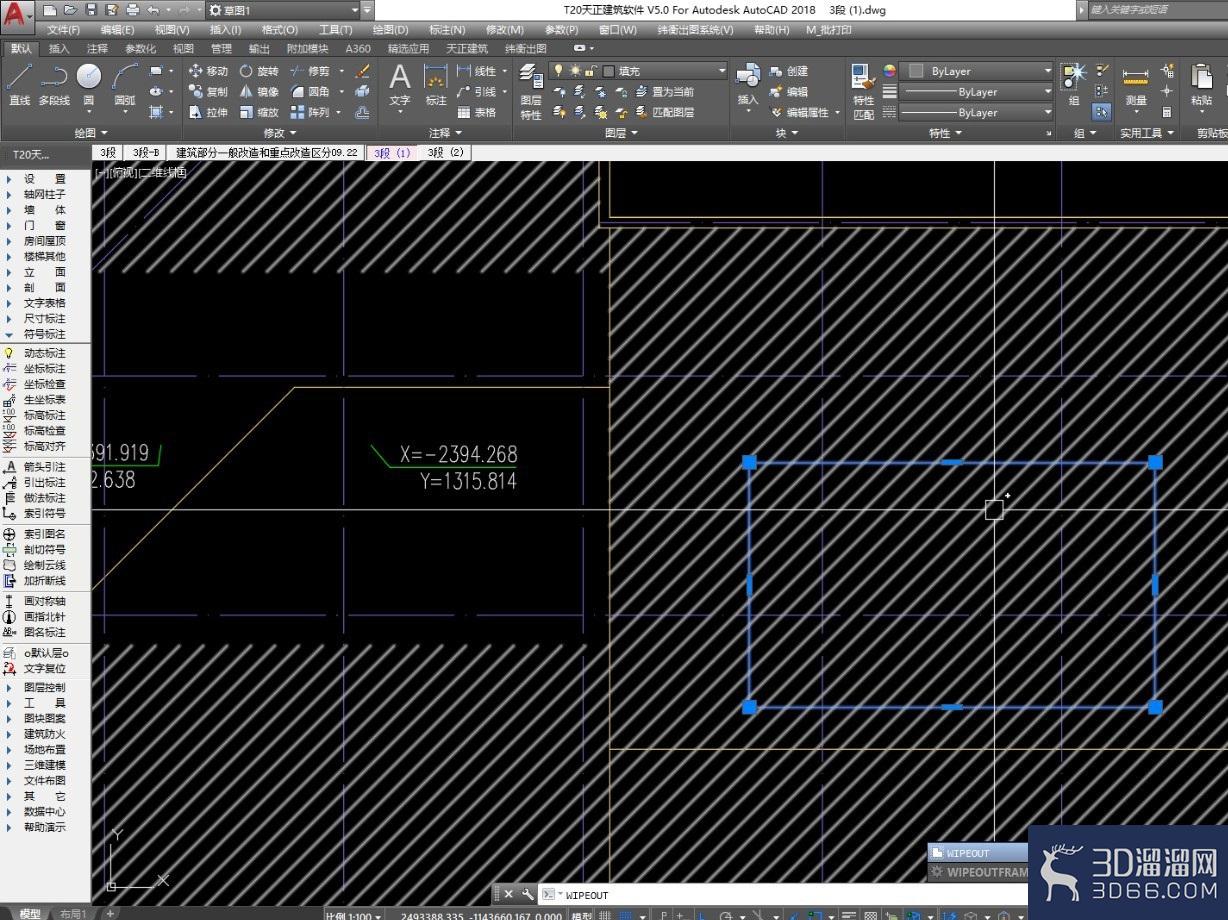Click the 修剪 (Trim) tool

point(310,71)
